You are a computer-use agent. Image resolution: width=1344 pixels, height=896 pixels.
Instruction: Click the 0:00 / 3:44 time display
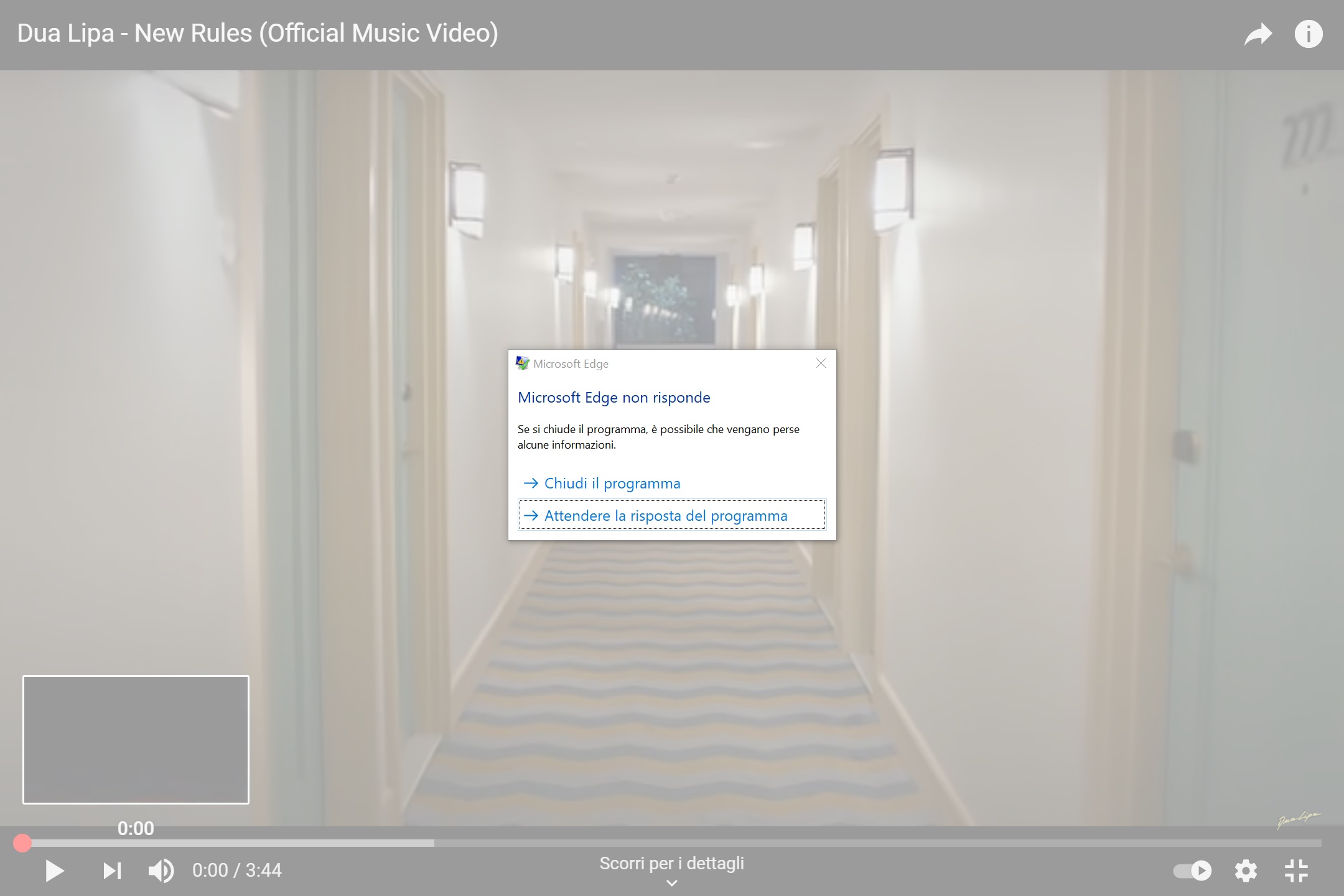[237, 870]
